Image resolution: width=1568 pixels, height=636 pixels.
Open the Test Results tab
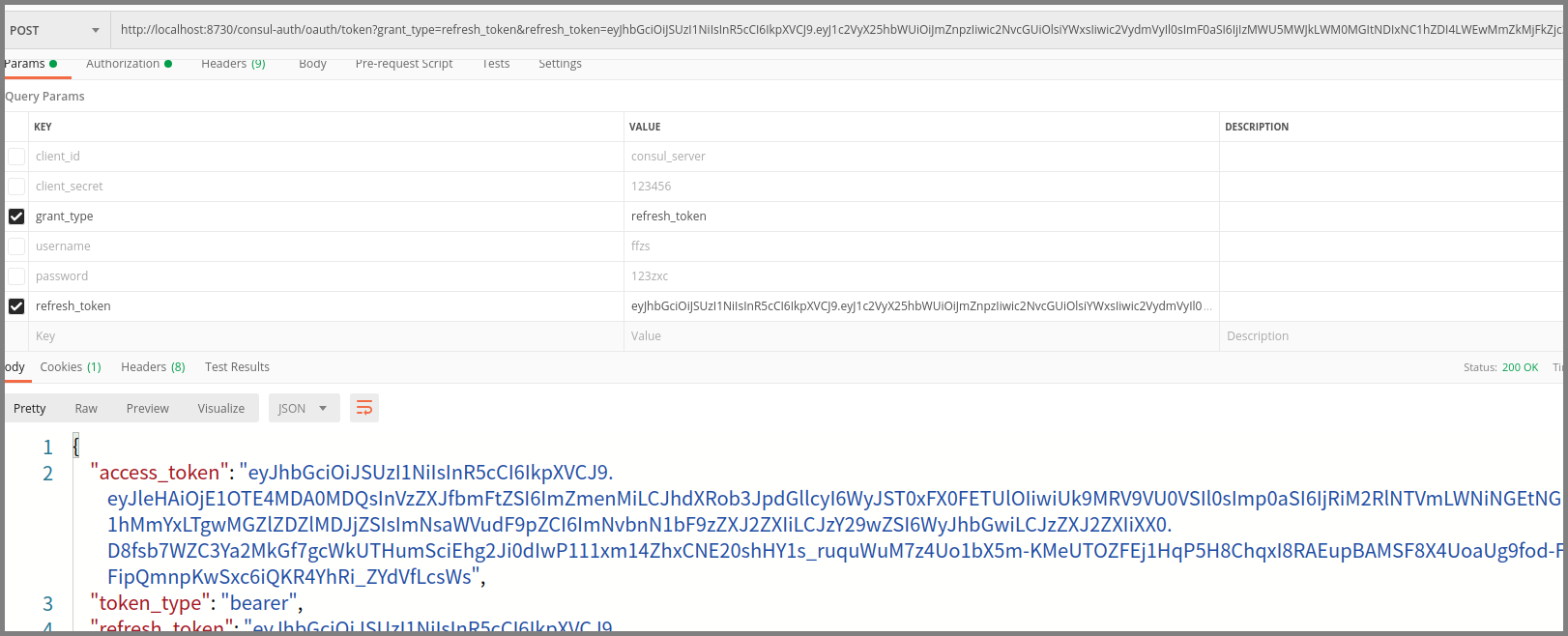(237, 367)
